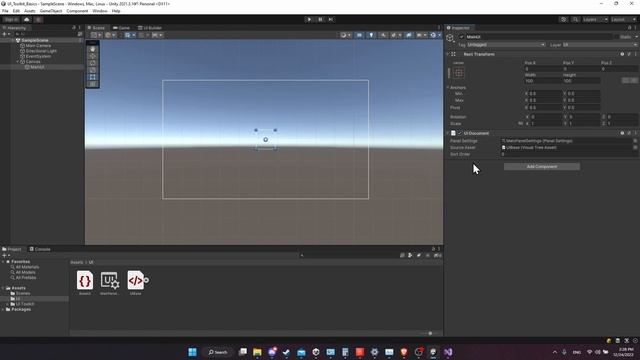The height and width of the screenshot is (360, 640).
Task: Click the Undo history icon in top bar
Action: point(563,20)
